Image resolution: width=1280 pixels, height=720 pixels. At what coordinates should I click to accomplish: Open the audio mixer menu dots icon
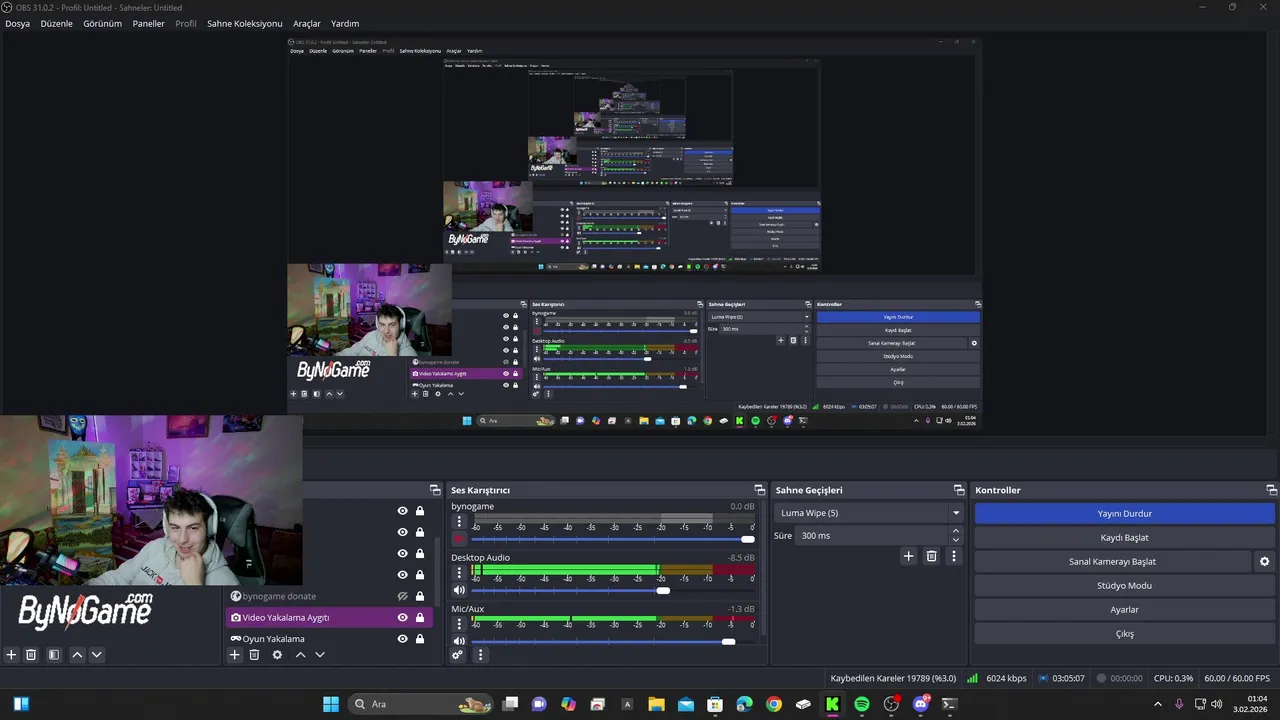point(480,655)
